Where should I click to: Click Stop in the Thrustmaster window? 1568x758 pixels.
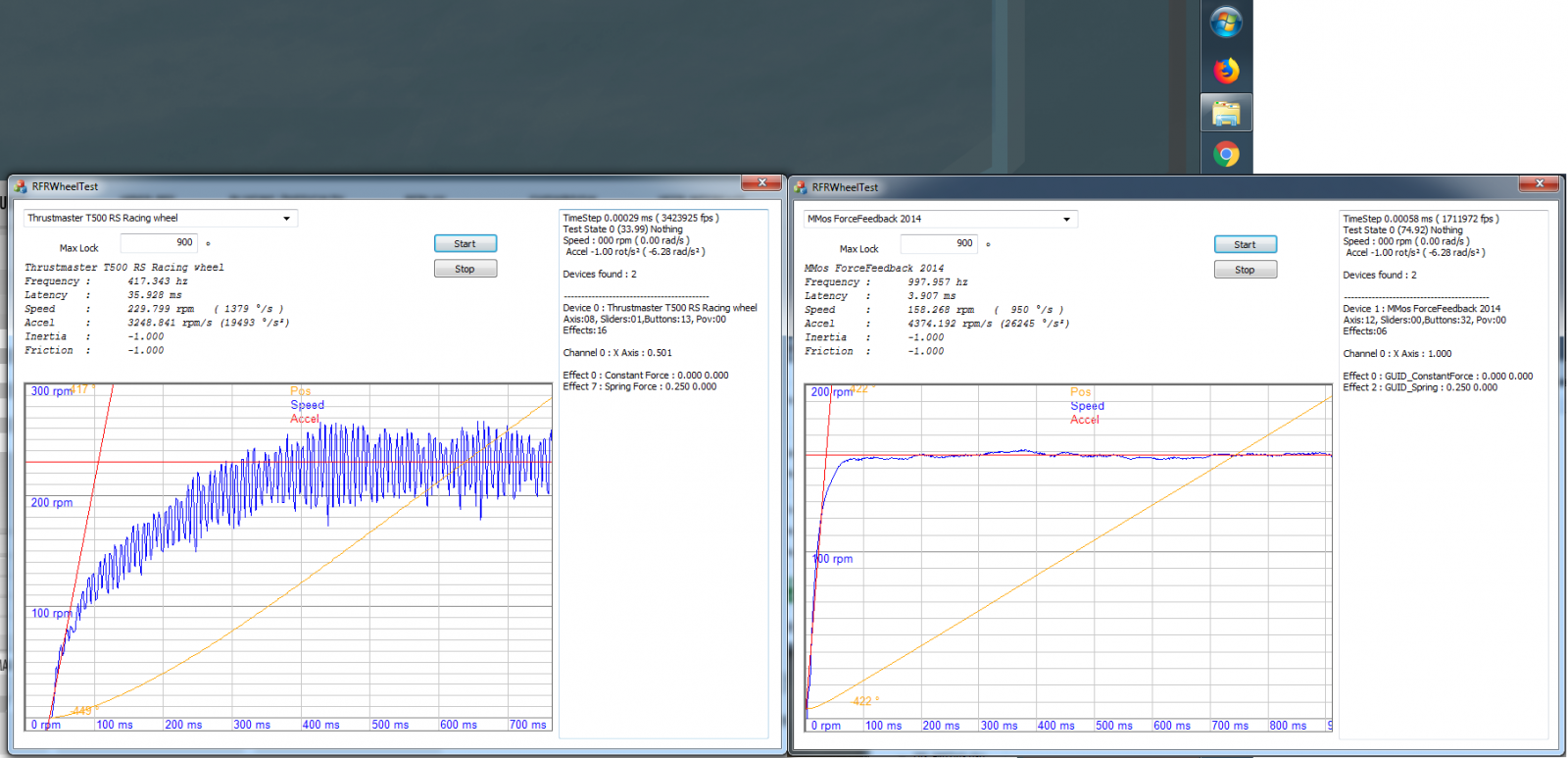tap(465, 269)
